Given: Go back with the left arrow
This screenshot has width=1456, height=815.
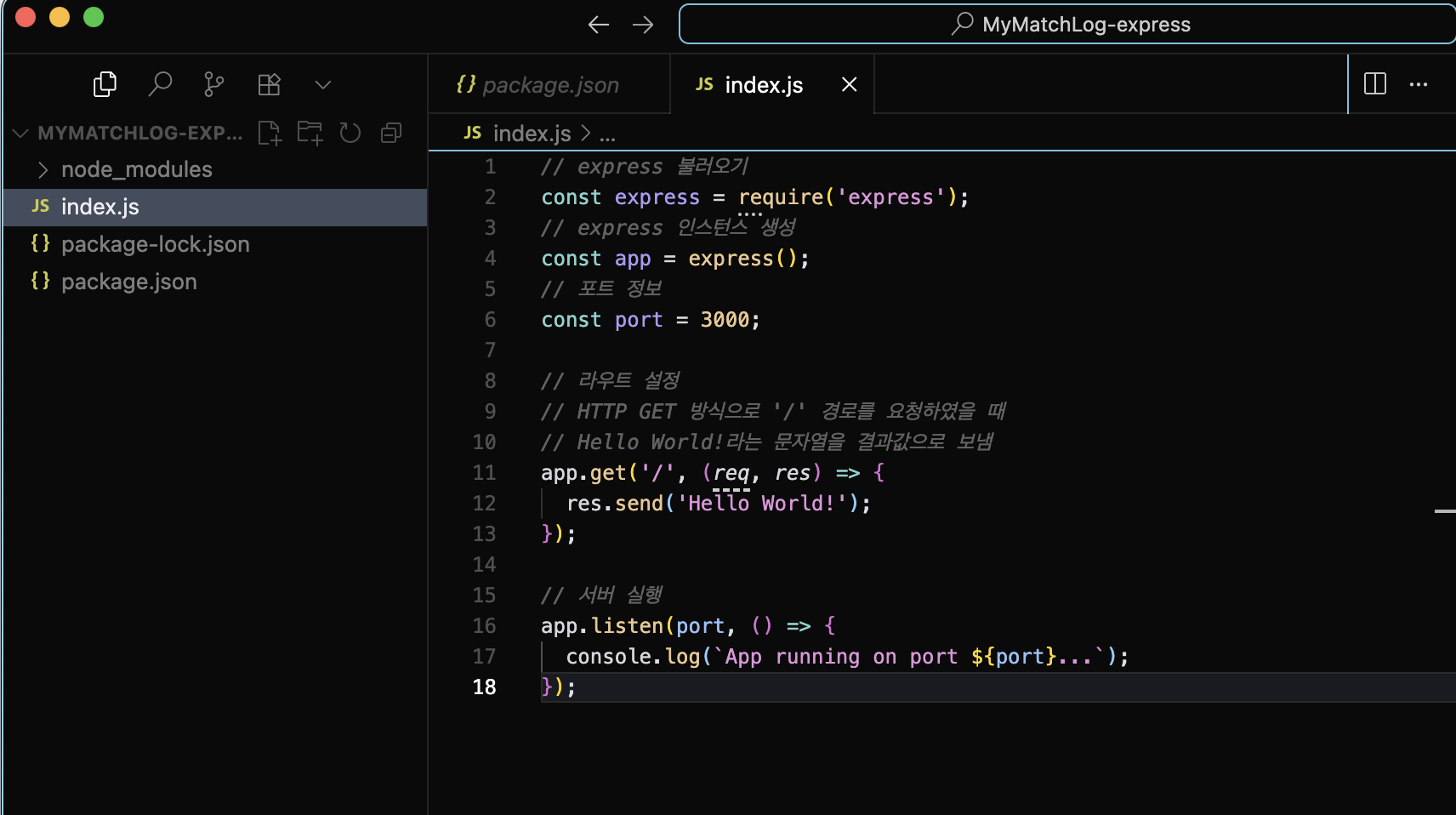Looking at the screenshot, I should [x=599, y=25].
